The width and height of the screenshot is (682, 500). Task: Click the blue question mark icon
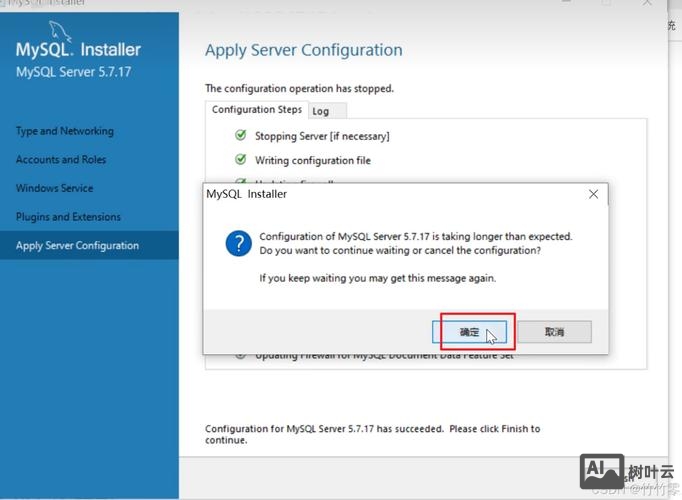coord(238,243)
